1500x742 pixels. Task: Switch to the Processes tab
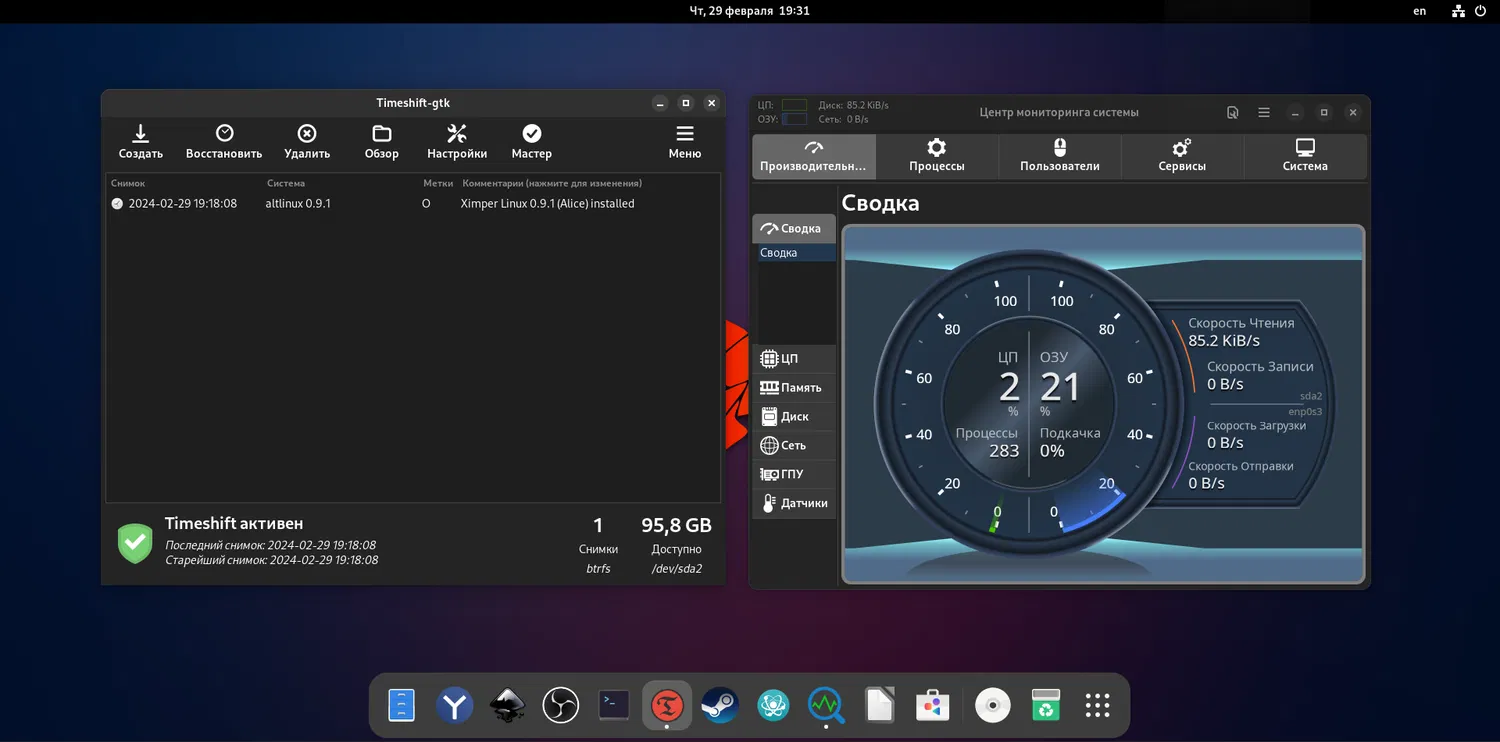pos(936,156)
